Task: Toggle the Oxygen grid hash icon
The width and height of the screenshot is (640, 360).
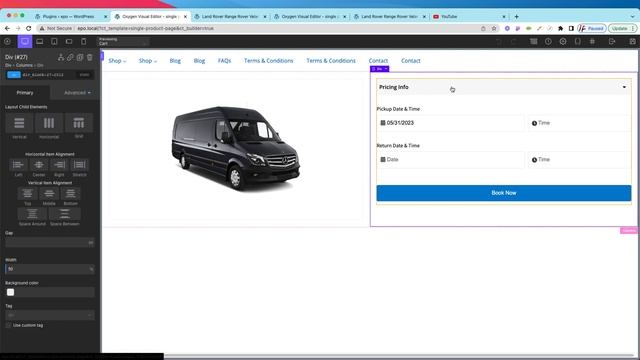Action: point(592,41)
